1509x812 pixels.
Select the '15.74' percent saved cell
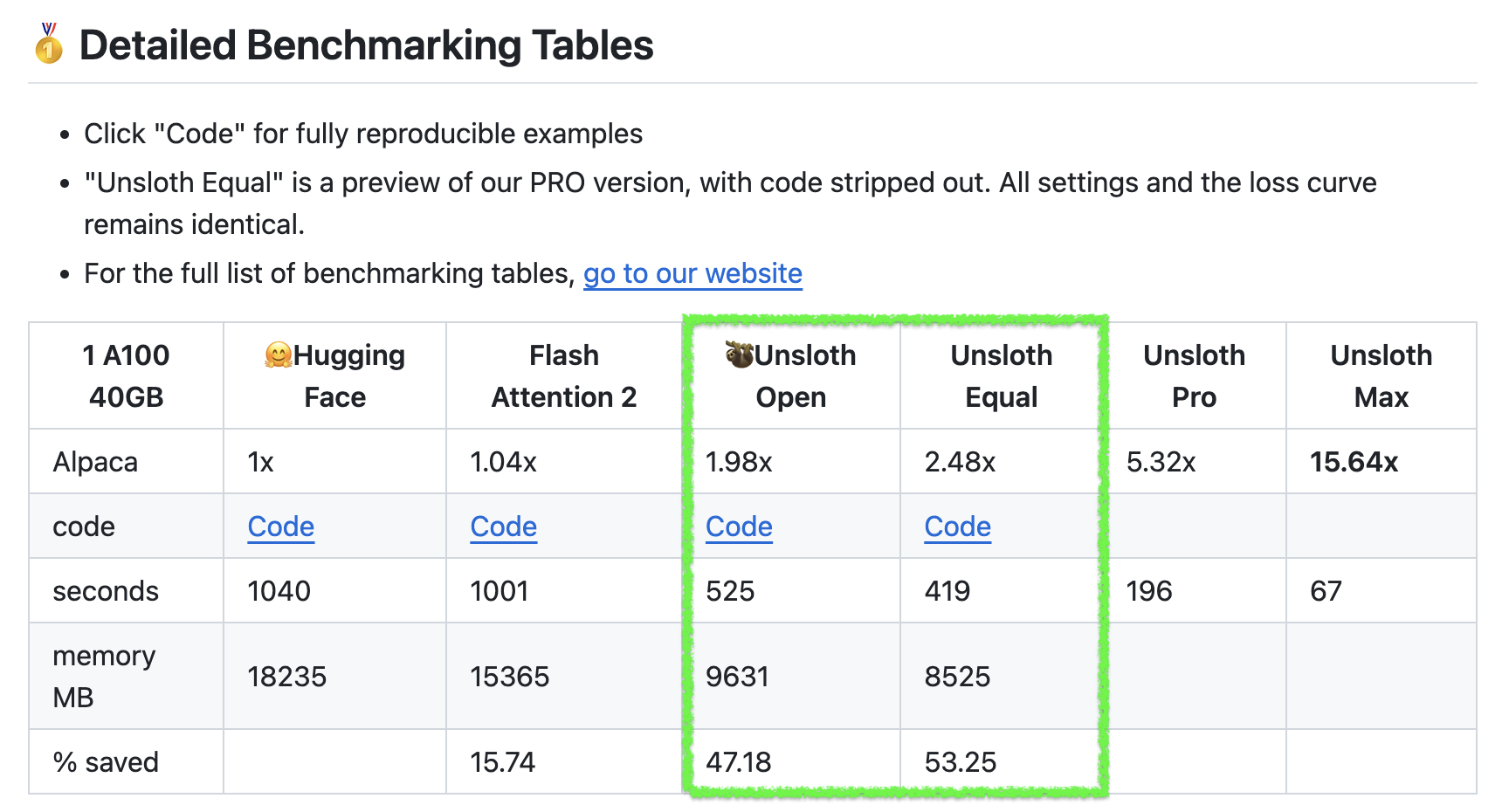[x=564, y=762]
